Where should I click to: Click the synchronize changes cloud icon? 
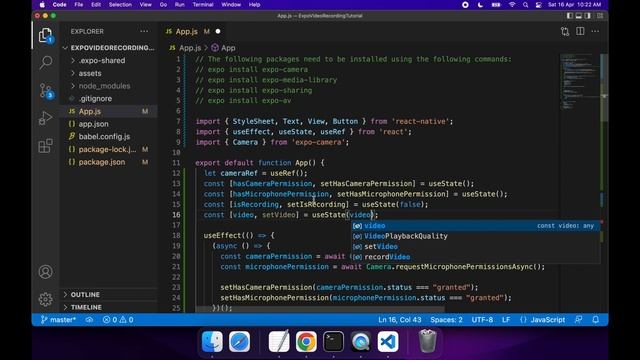(x=89, y=320)
